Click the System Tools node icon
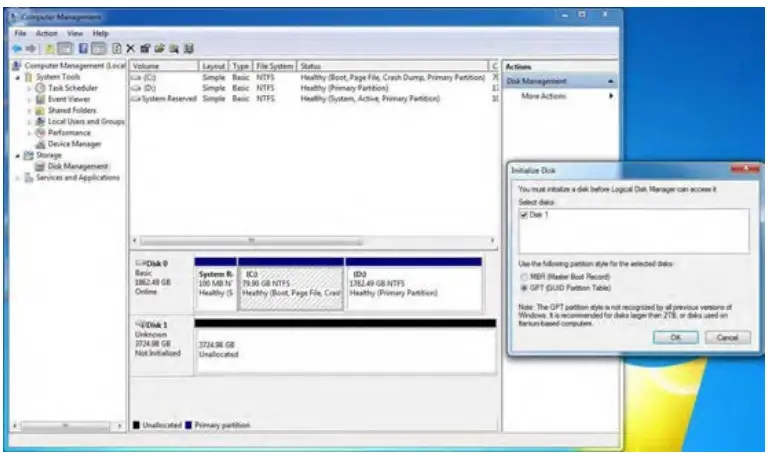Screen dimensions: 769x457 point(29,77)
